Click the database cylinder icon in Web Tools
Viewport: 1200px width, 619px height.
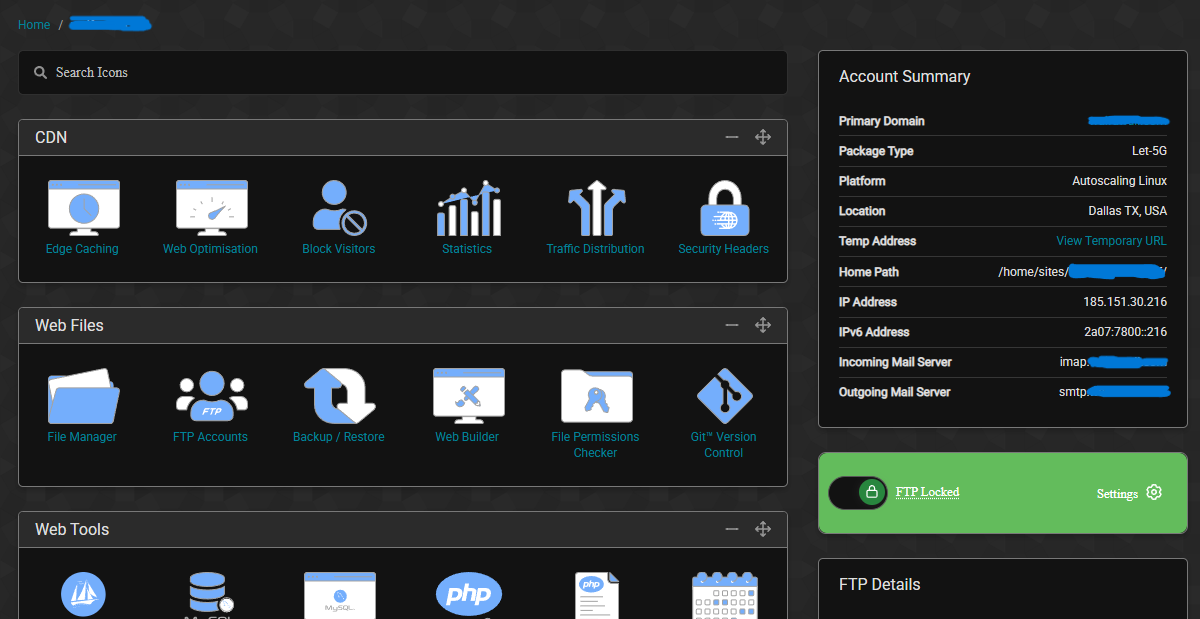point(210,595)
